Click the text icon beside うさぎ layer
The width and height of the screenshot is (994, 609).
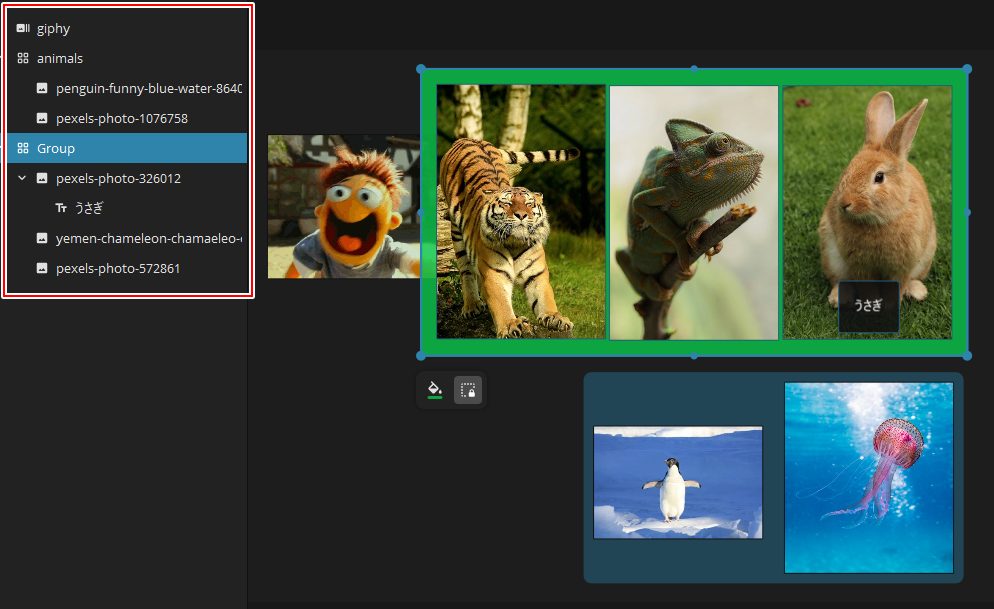click(x=61, y=208)
